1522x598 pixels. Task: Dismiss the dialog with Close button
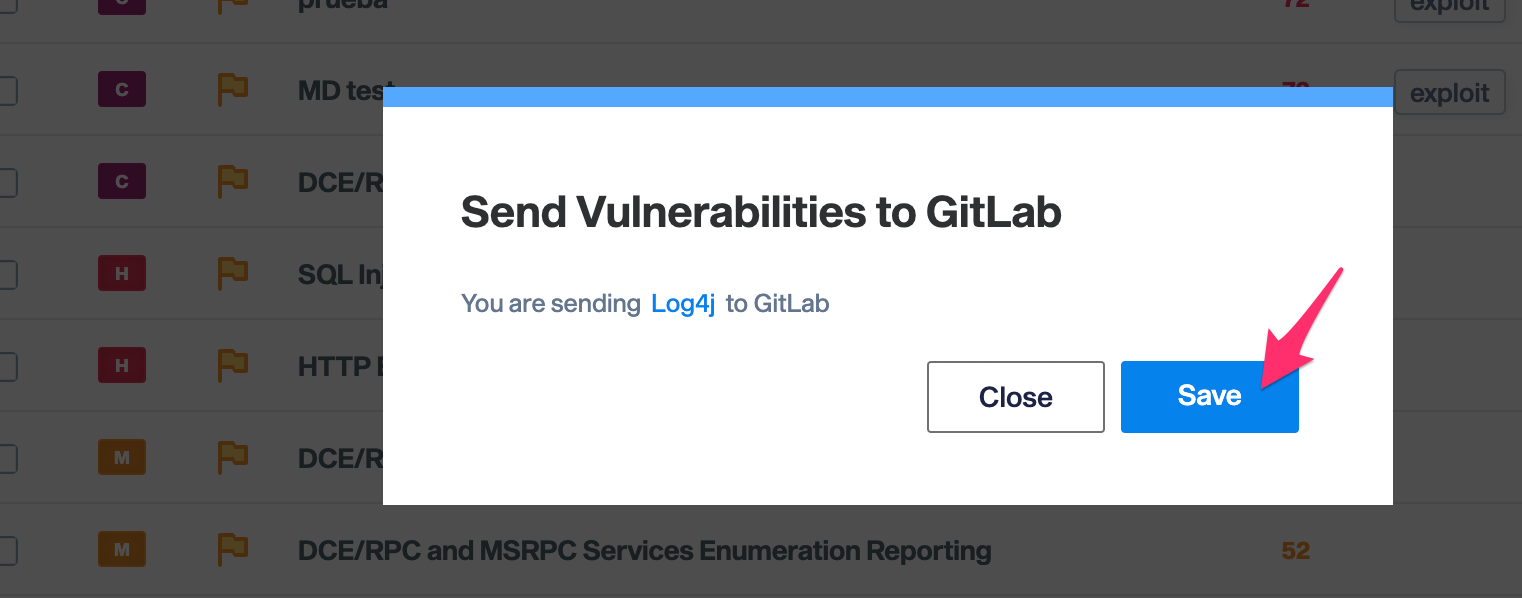[x=1015, y=397]
